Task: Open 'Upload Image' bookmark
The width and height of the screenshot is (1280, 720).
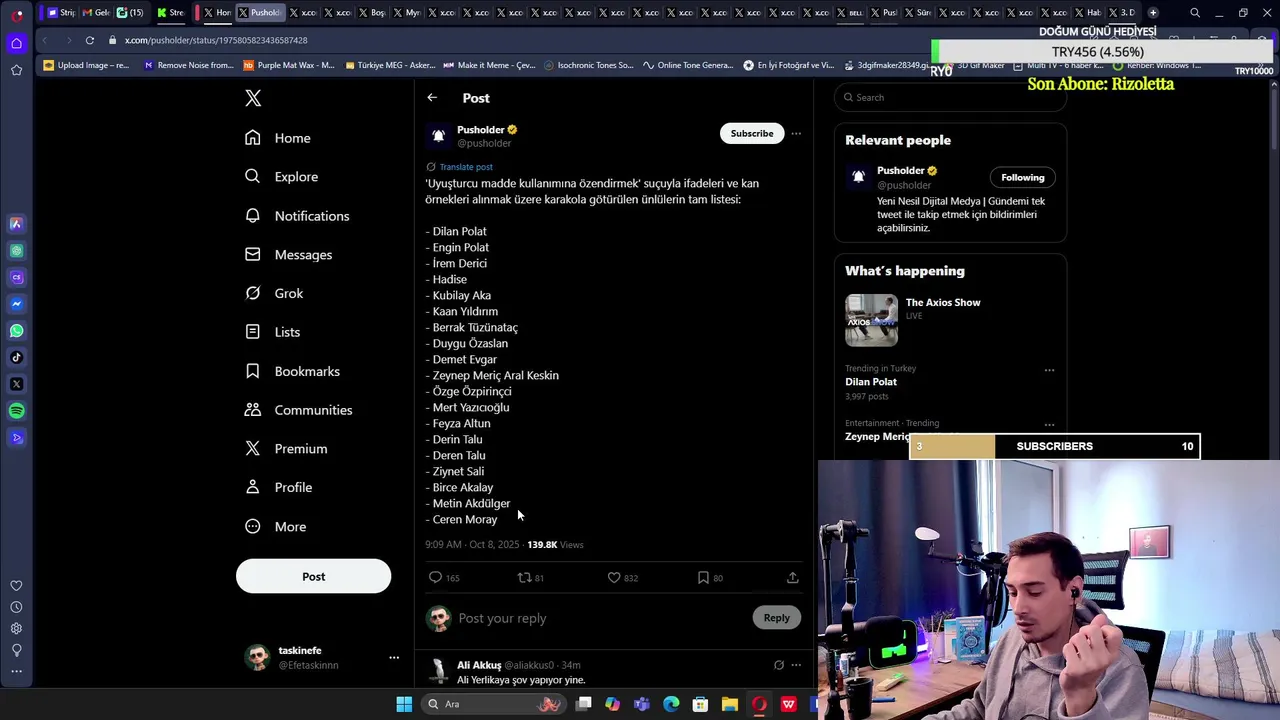Action: 87,65
